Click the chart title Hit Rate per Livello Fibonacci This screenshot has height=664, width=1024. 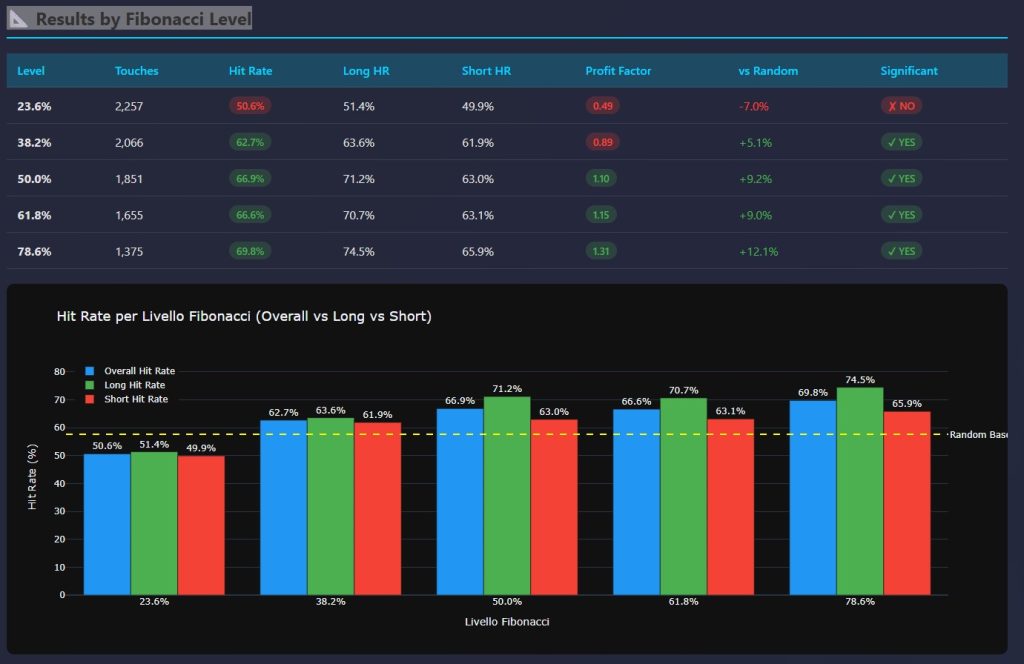pos(245,316)
